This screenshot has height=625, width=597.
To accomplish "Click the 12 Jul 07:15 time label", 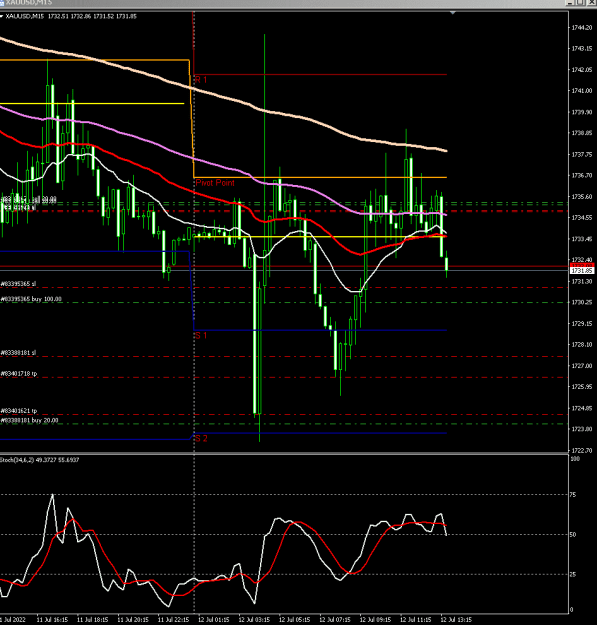I will pos(335,620).
